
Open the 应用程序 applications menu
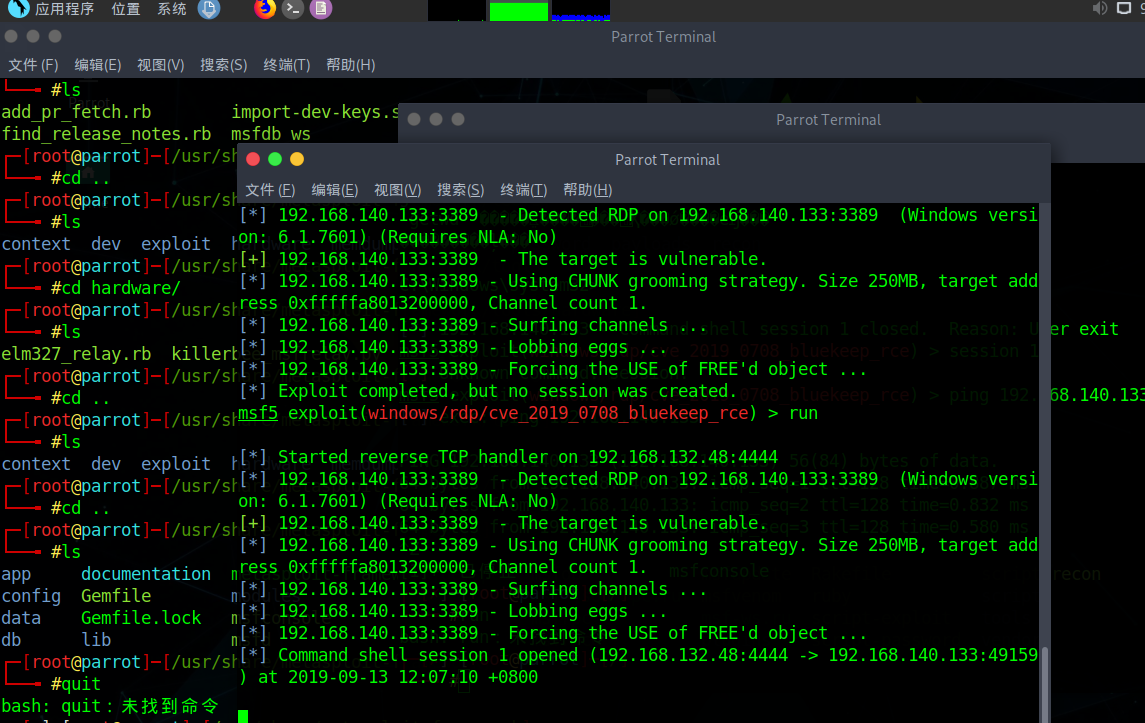[x=64, y=9]
